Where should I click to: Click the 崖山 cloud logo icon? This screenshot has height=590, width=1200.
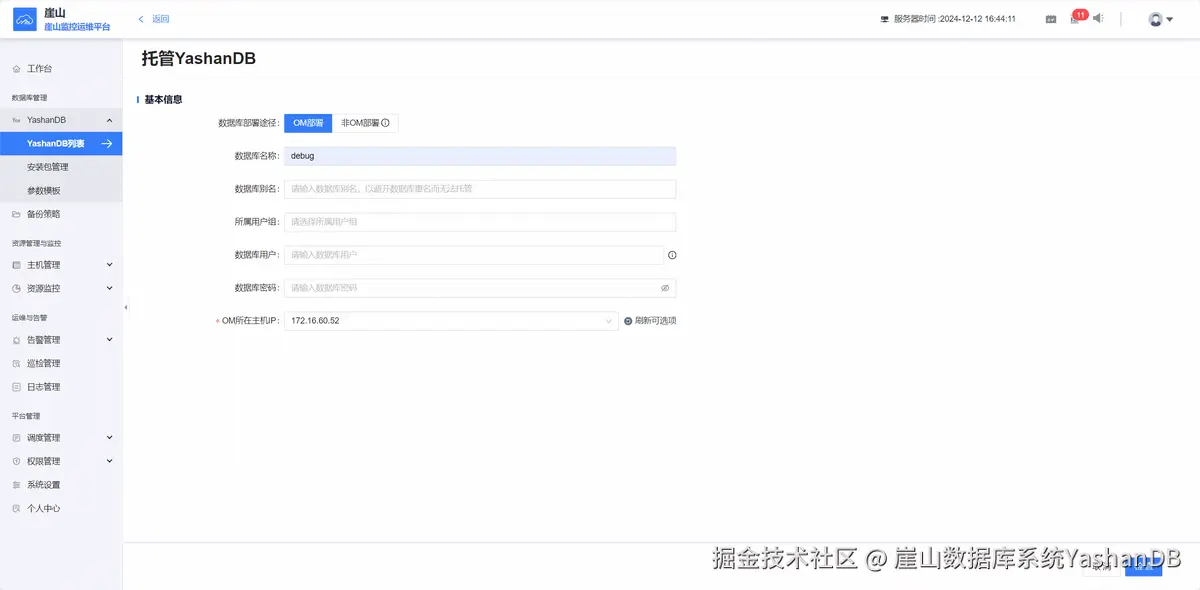click(x=24, y=19)
